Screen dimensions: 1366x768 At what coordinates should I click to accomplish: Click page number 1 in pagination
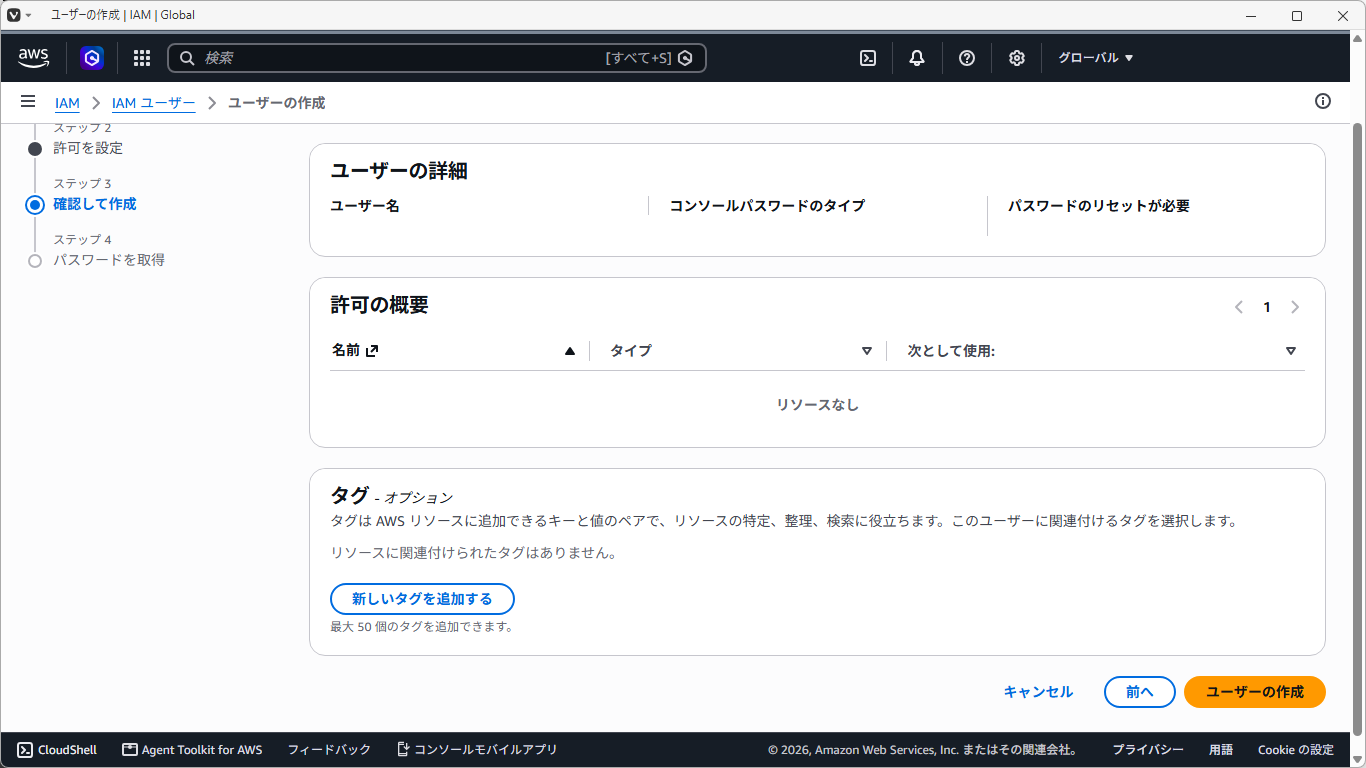click(1267, 307)
